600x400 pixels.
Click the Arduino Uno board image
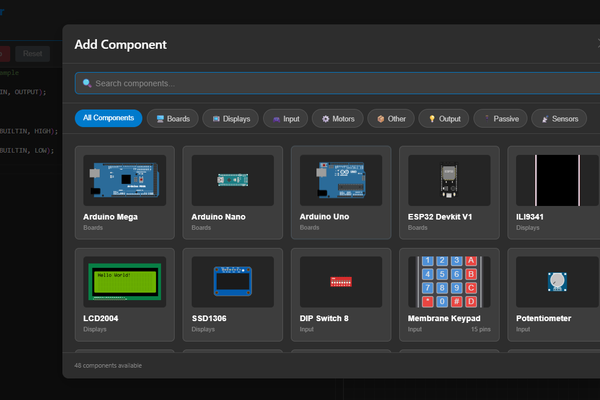pyautogui.click(x=341, y=180)
